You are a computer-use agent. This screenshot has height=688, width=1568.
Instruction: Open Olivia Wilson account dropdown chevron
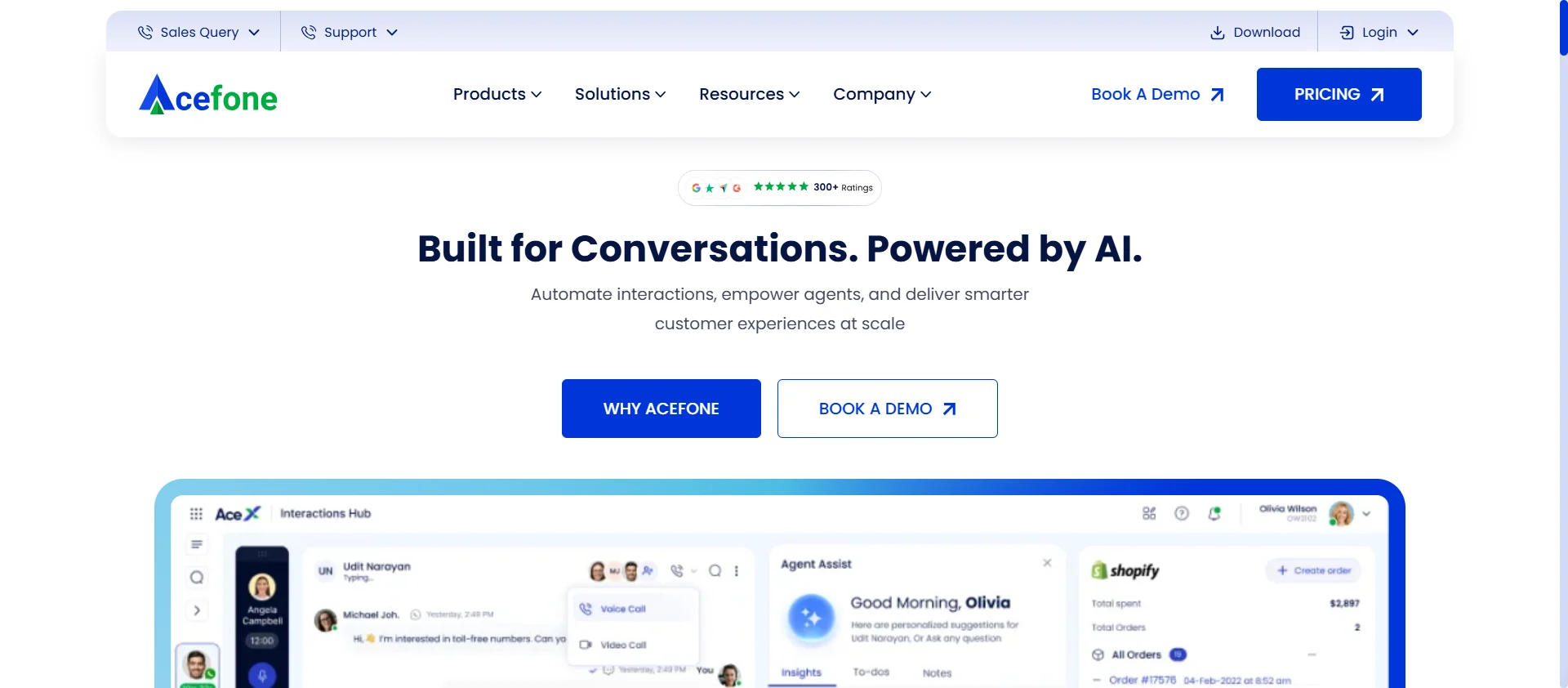coord(1366,514)
